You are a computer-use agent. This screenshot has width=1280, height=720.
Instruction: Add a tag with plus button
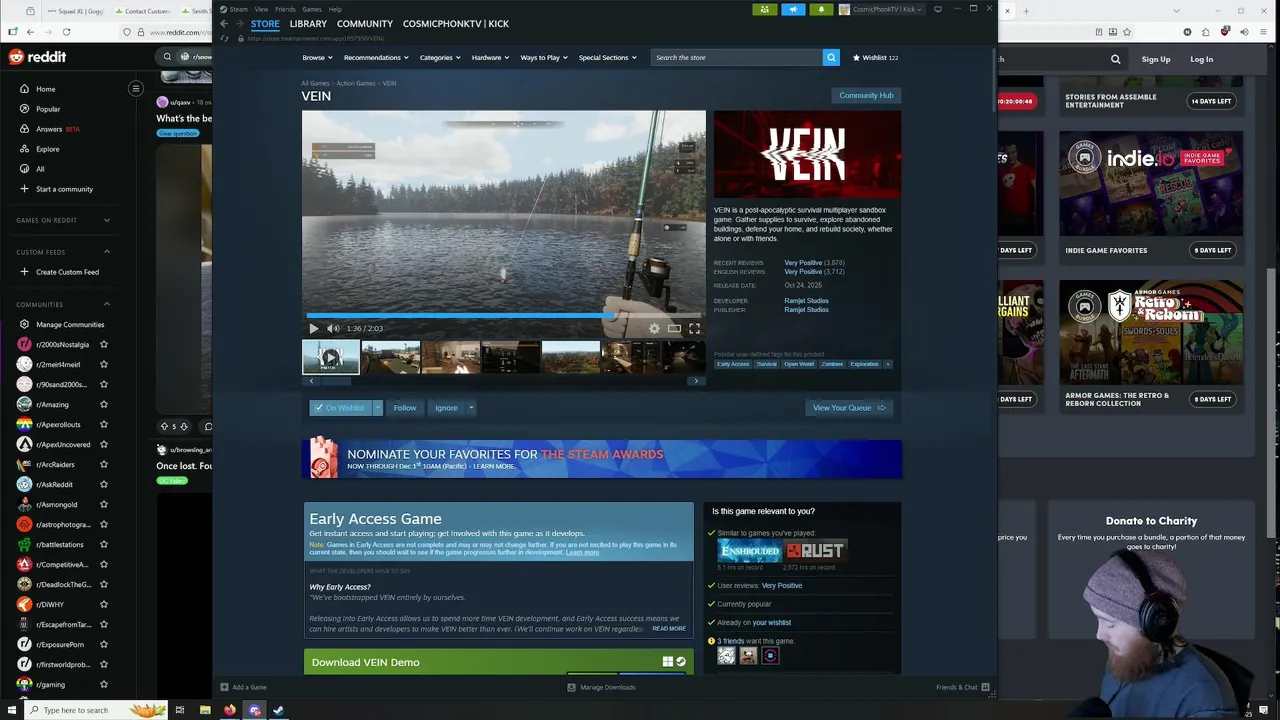[x=887, y=364]
